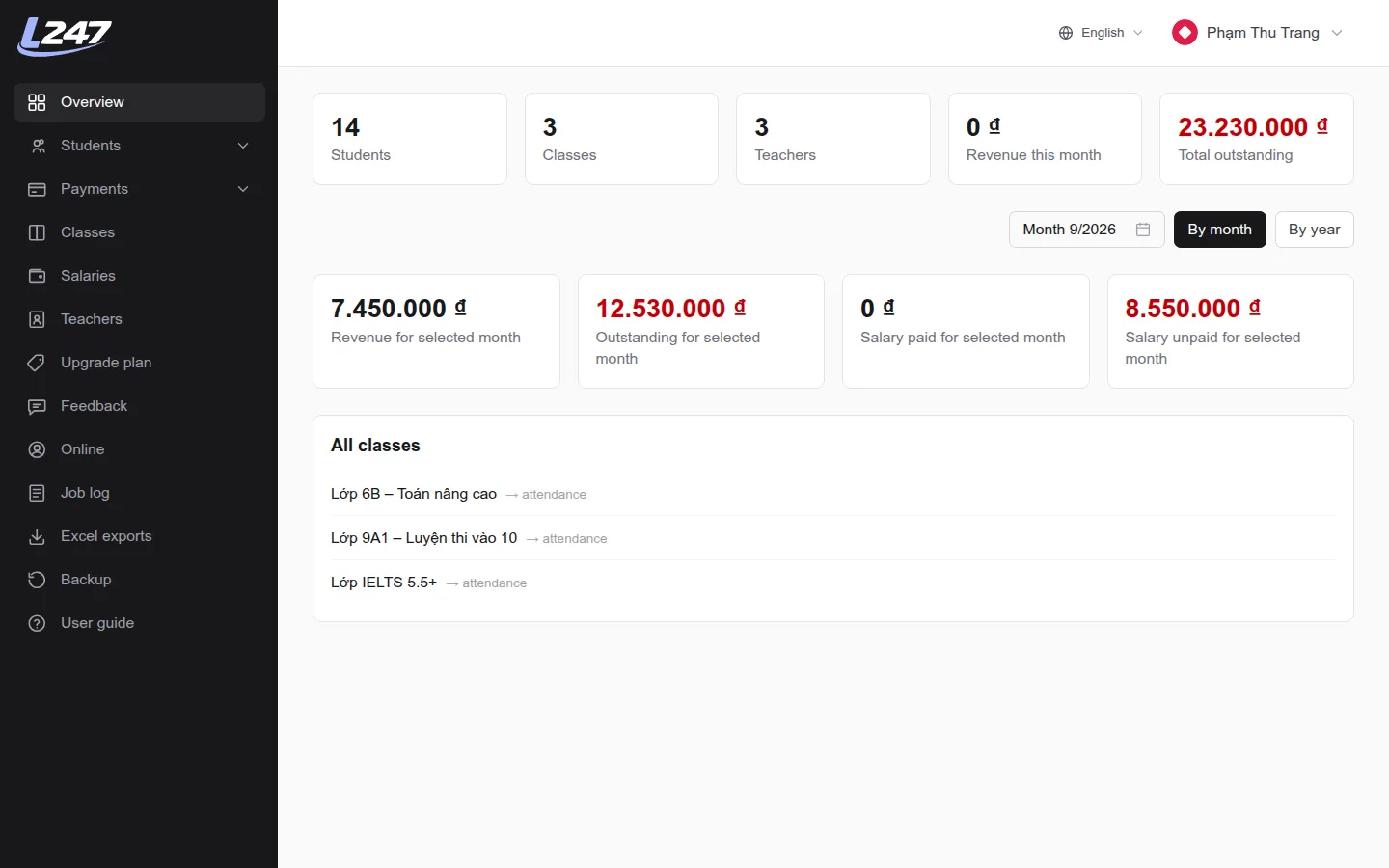Screen dimensions: 1389x868
Task: Click the Upgrade plan tag icon
Action: pyautogui.click(x=37, y=363)
